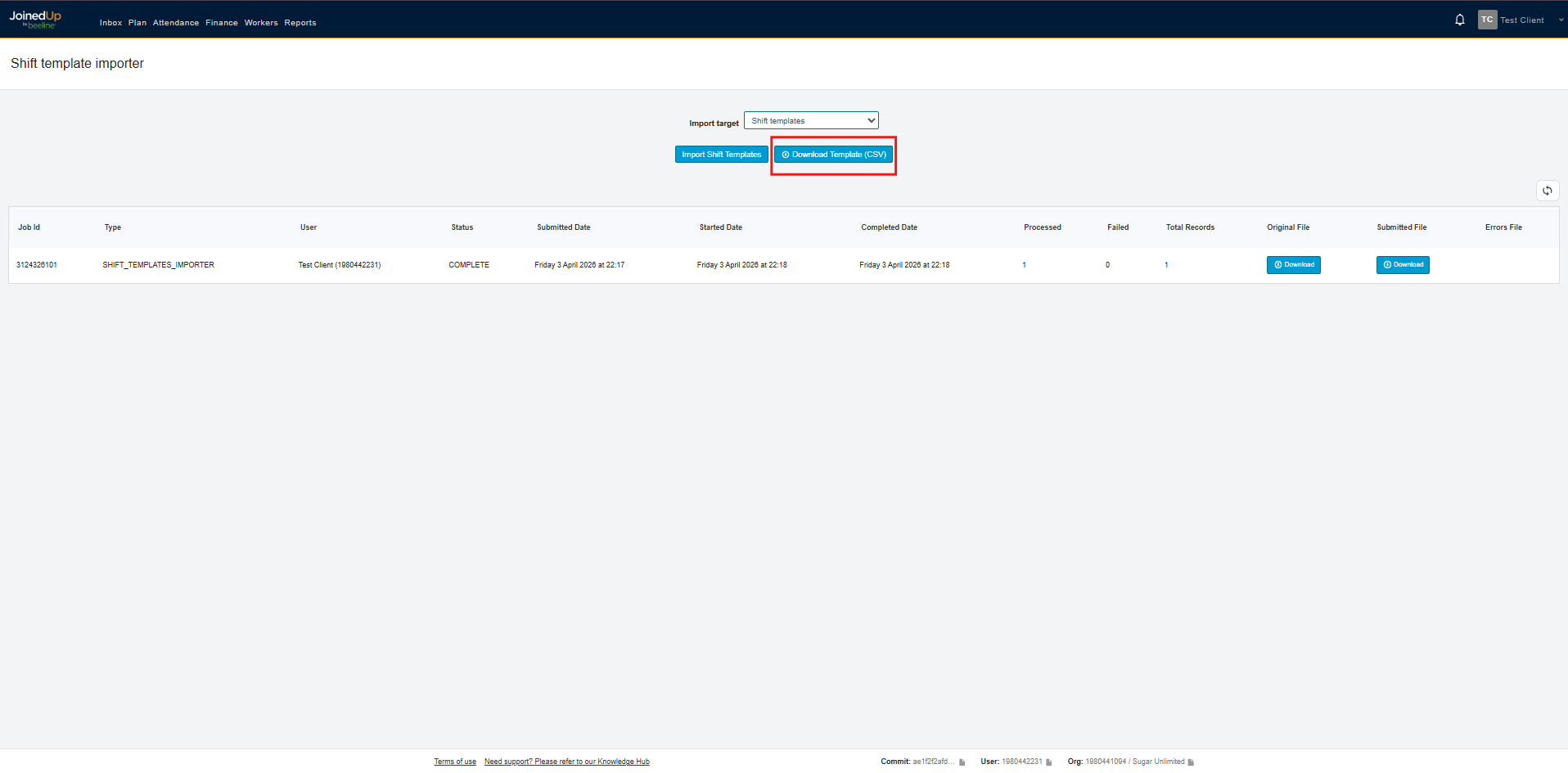1568x773 pixels.
Task: Click the JoinedUp logo
Action: 35,20
